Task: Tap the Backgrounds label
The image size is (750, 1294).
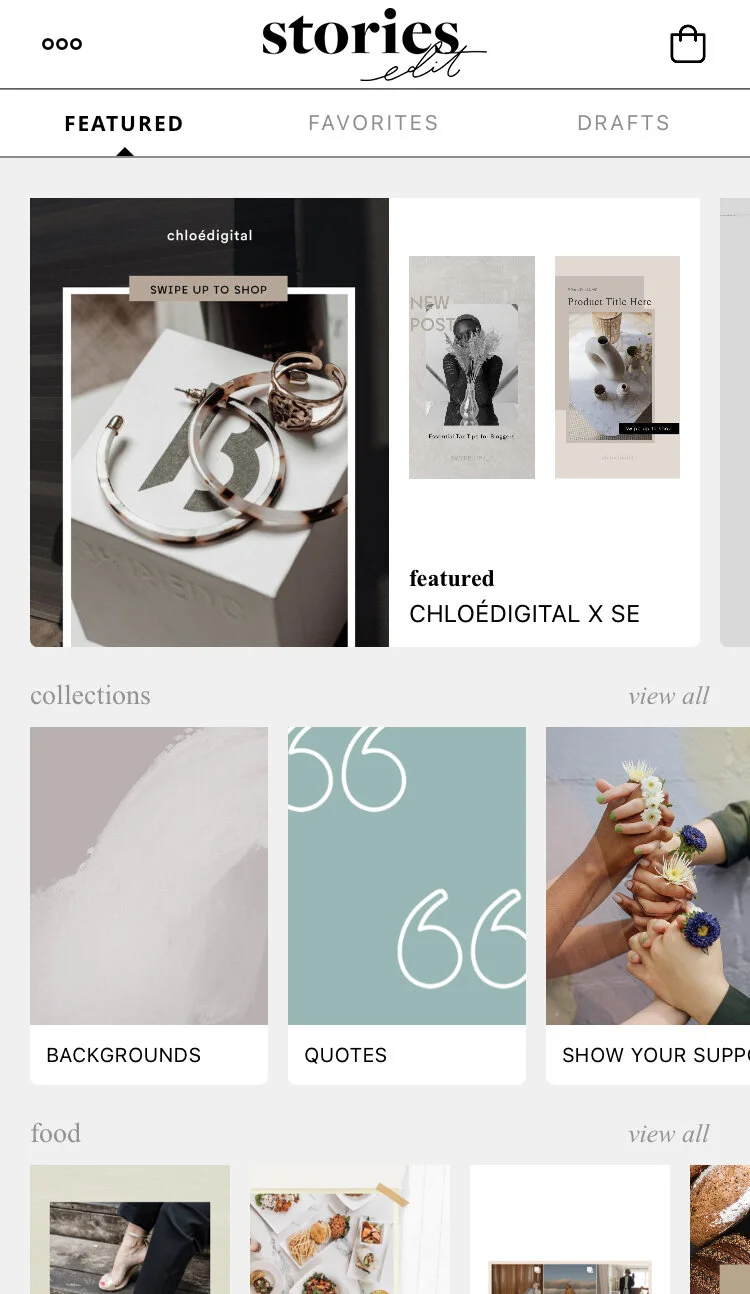Action: 124,1055
